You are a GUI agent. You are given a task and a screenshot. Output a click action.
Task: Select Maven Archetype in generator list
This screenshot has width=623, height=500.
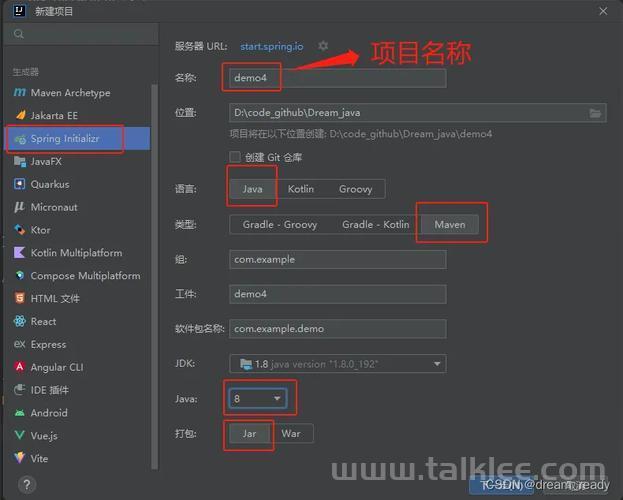click(x=78, y=93)
